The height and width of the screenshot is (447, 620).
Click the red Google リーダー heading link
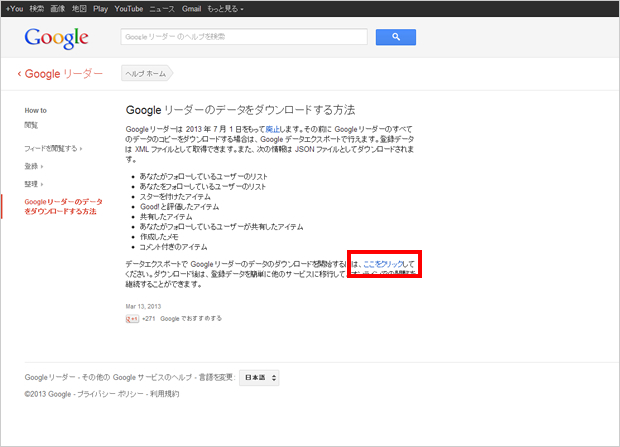(64, 74)
